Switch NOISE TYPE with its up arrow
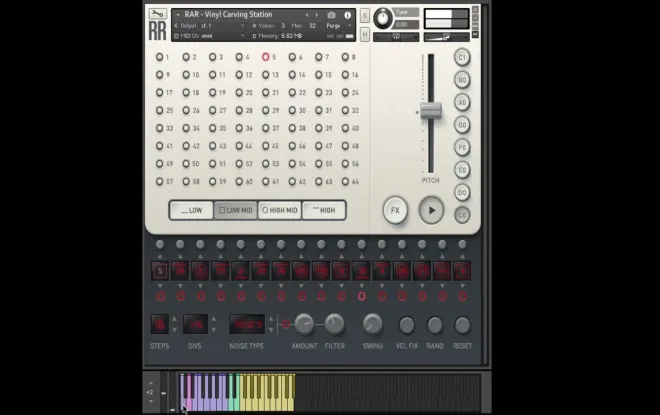This screenshot has height=415, width=660. [271, 319]
